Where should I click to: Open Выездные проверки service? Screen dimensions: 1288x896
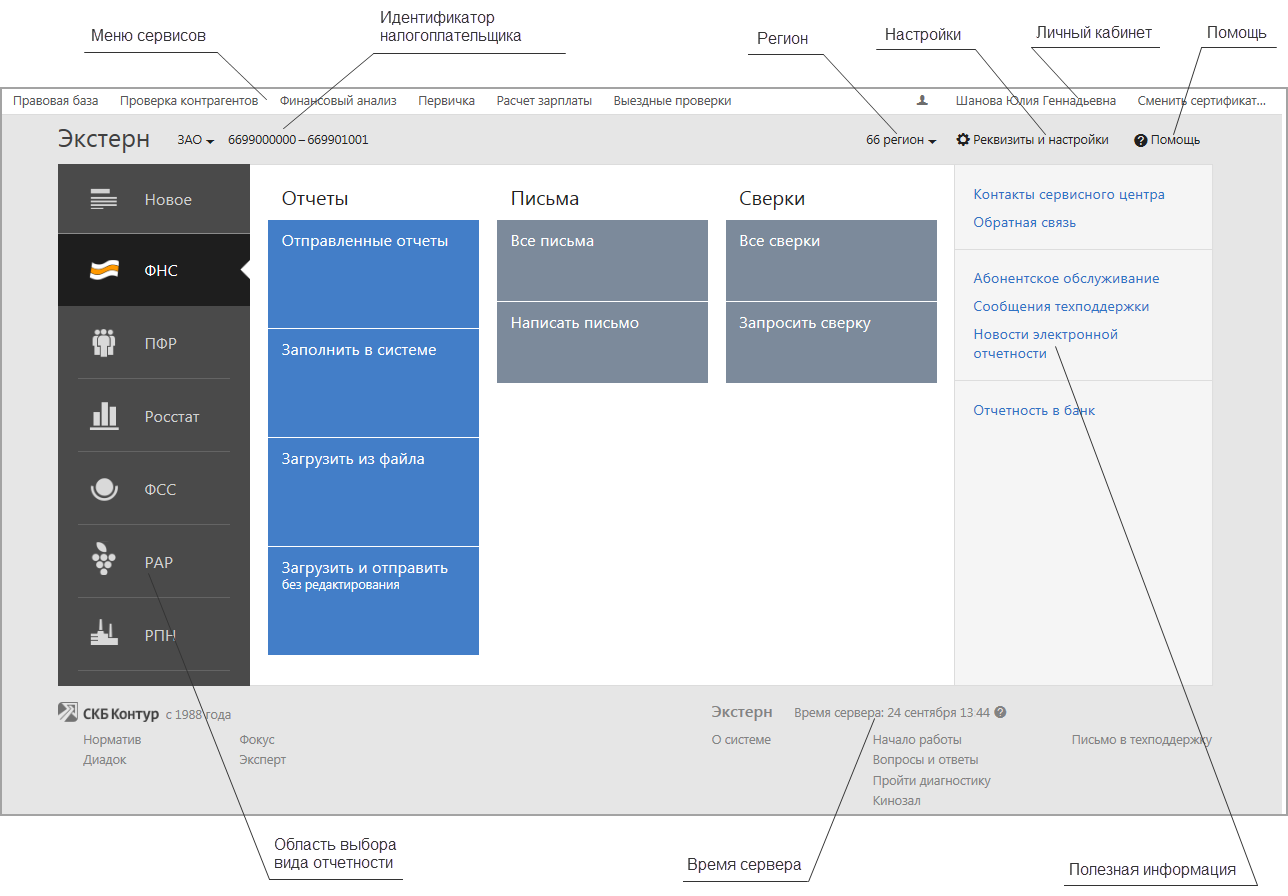click(672, 101)
